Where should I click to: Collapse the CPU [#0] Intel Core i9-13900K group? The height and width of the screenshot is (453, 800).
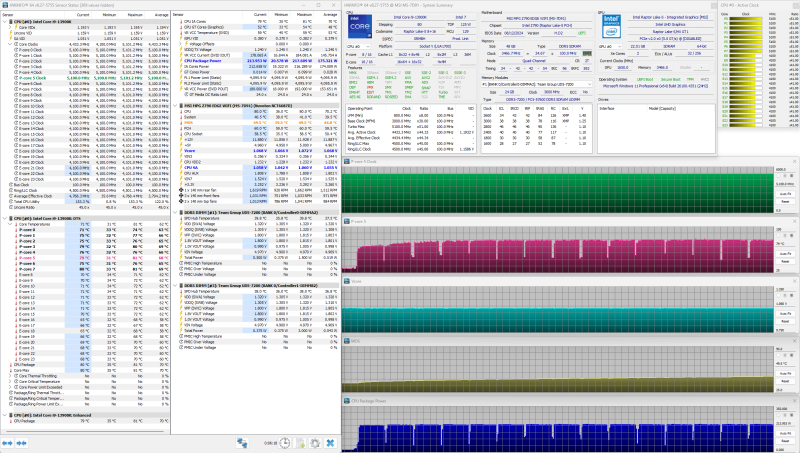click(4, 20)
